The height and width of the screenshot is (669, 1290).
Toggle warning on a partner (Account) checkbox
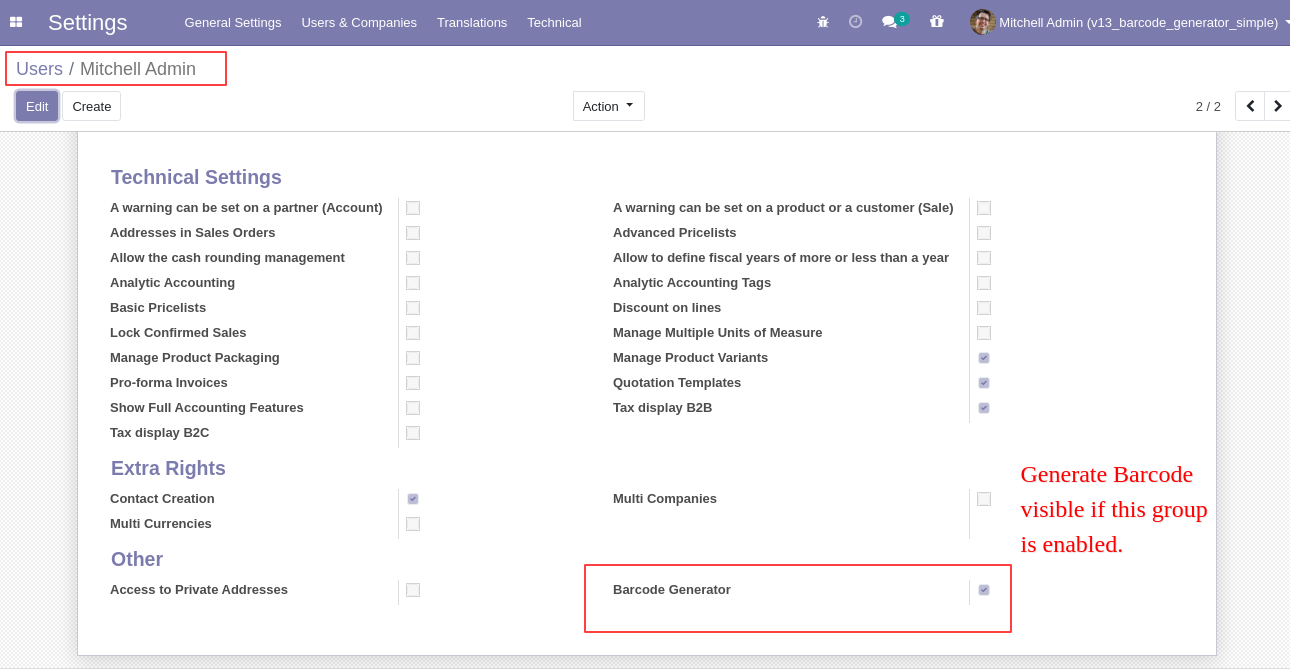coord(413,208)
